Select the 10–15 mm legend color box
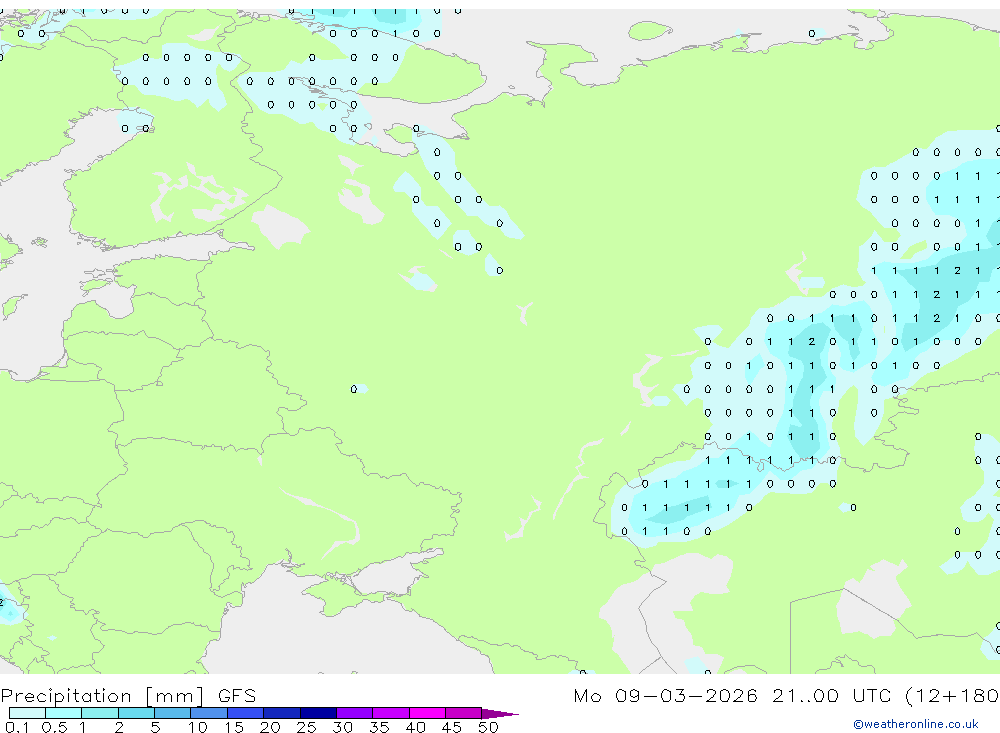 pos(209,713)
